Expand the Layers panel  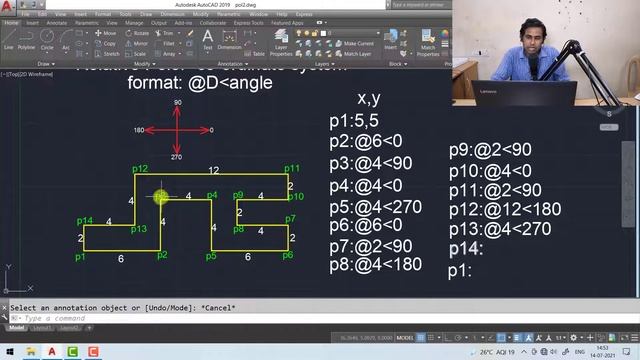click(x=324, y=64)
